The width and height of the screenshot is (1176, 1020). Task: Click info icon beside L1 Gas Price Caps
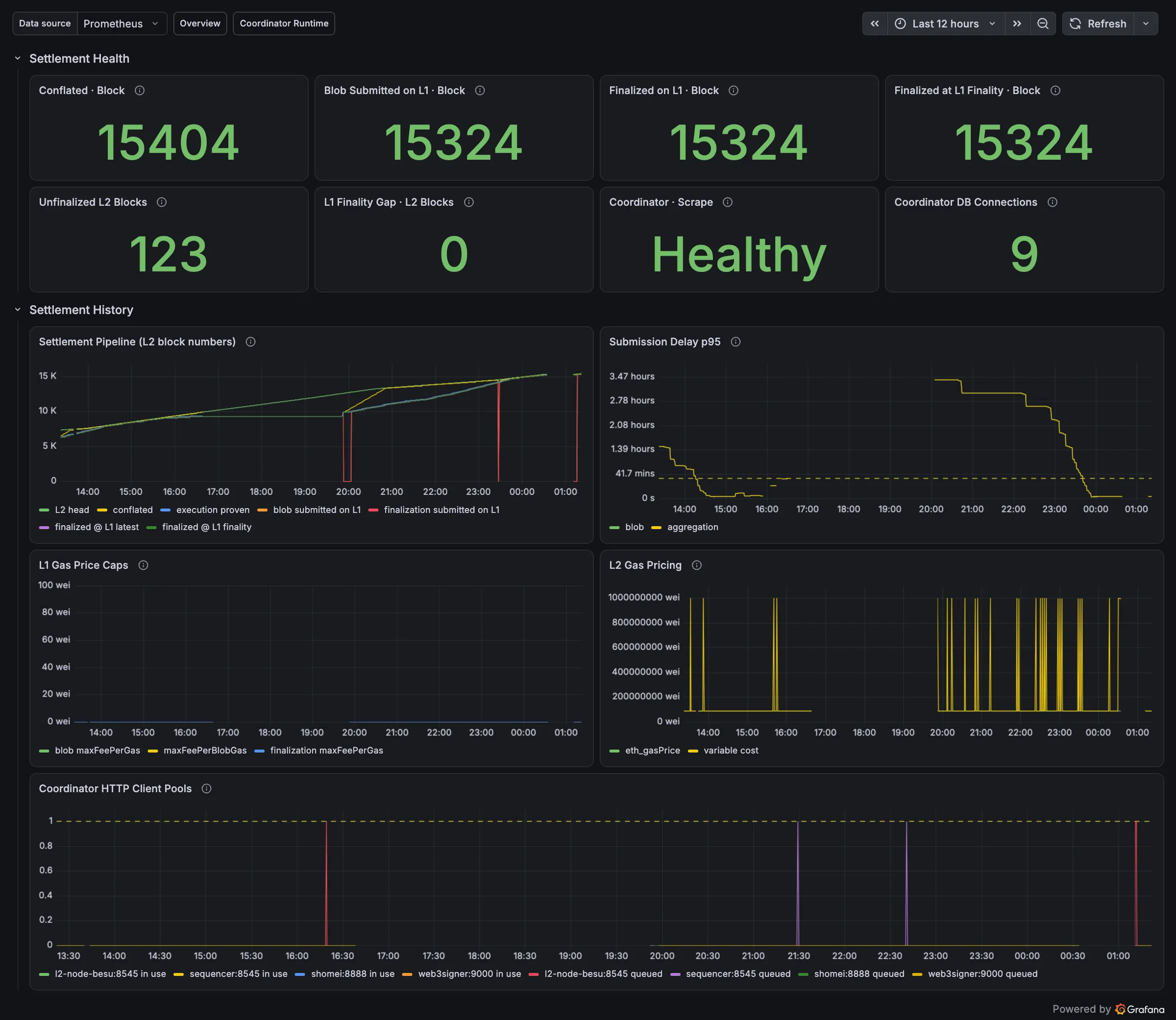pos(144,565)
